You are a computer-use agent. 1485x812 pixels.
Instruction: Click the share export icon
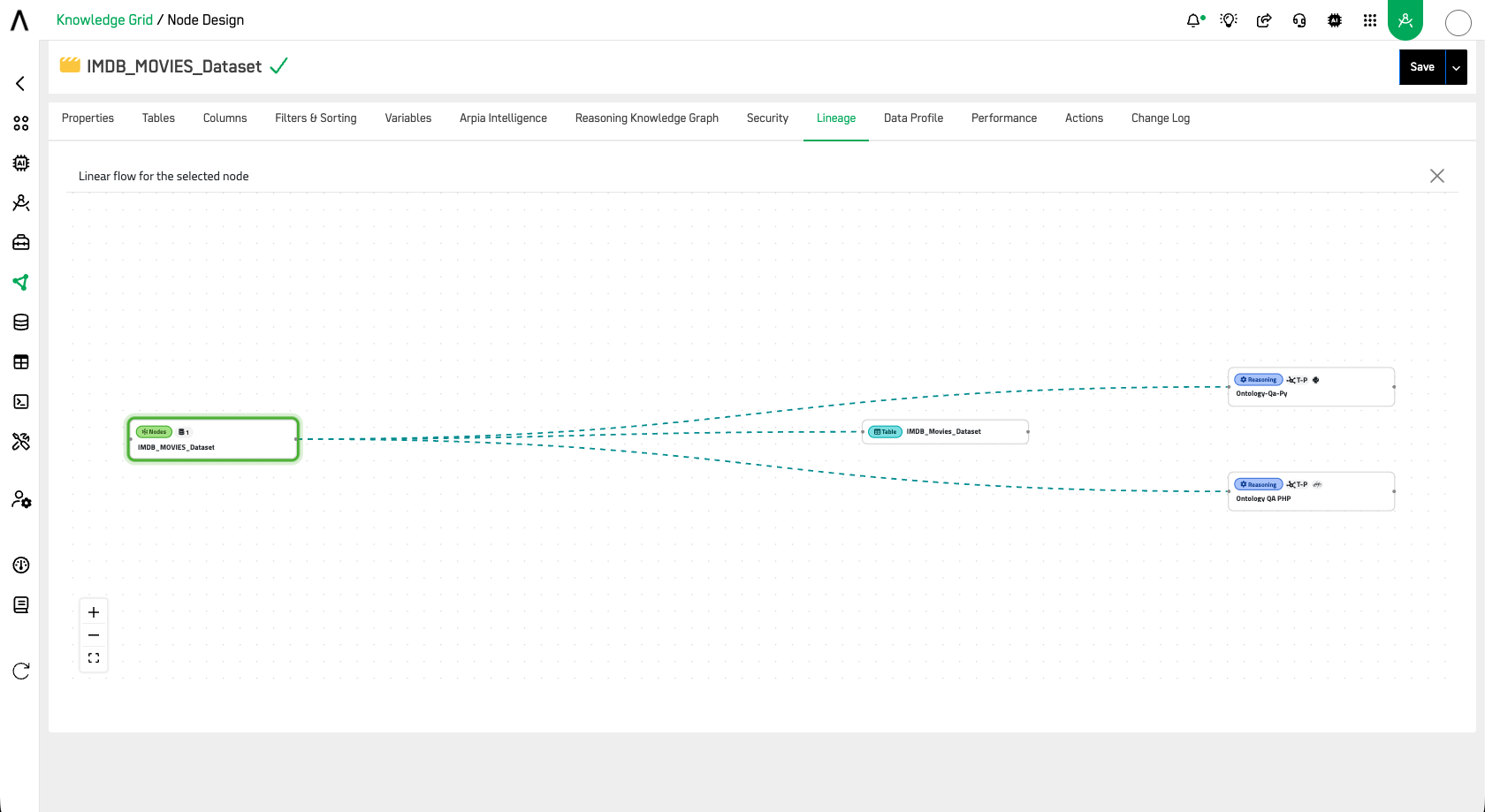[x=1264, y=20]
